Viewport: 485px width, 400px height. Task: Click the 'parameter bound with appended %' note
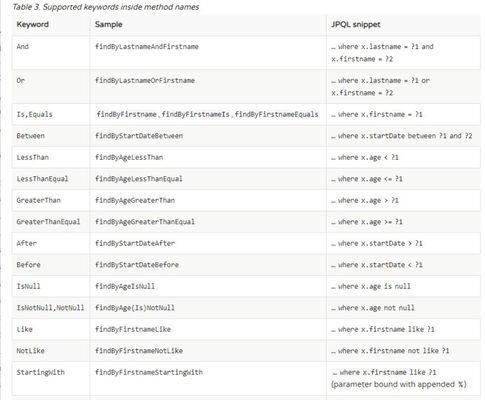pos(398,384)
